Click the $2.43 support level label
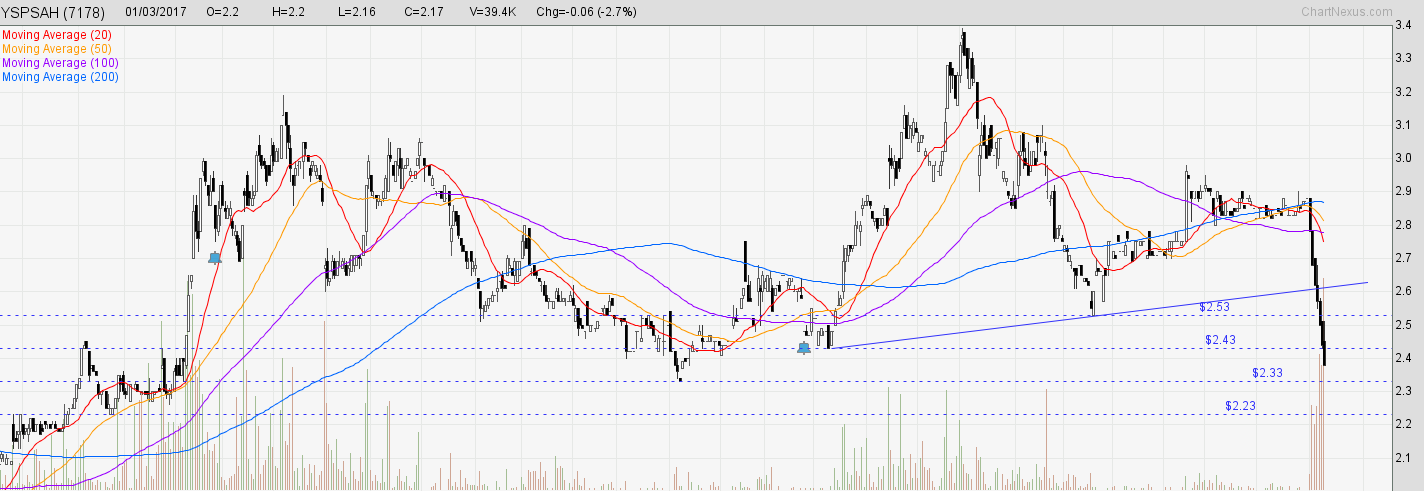Screen dimensions: 1424x491 click(x=1221, y=340)
